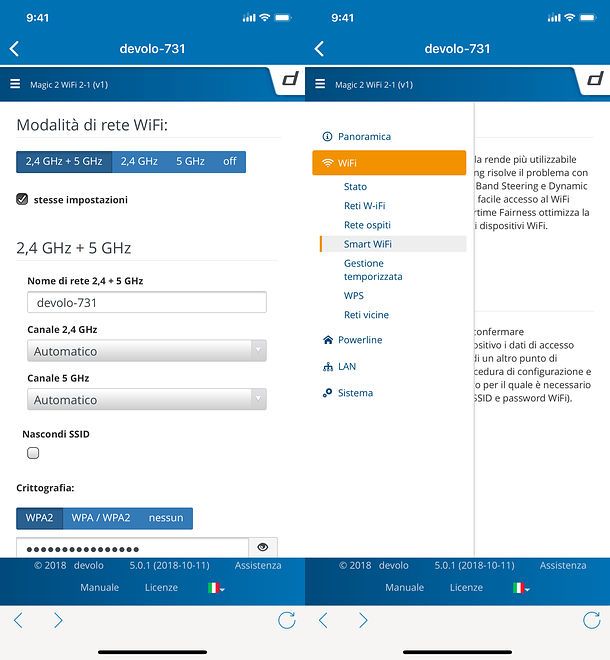Click Licenze link in right footer
Screen dimensions: 610x660
466,588
